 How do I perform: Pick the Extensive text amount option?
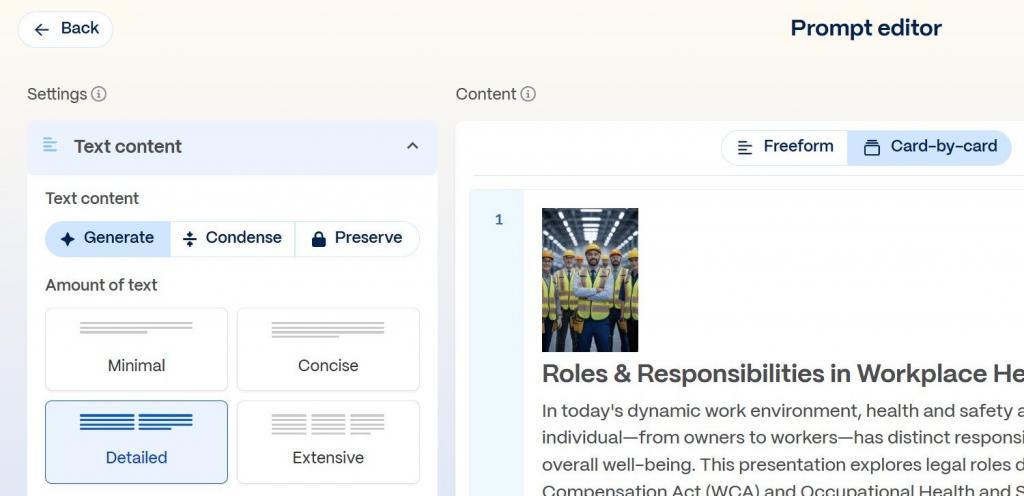(328, 441)
